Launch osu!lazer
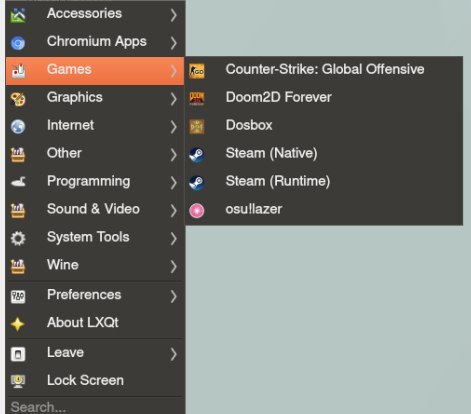Viewport: 471px width, 414px height. click(x=324, y=211)
